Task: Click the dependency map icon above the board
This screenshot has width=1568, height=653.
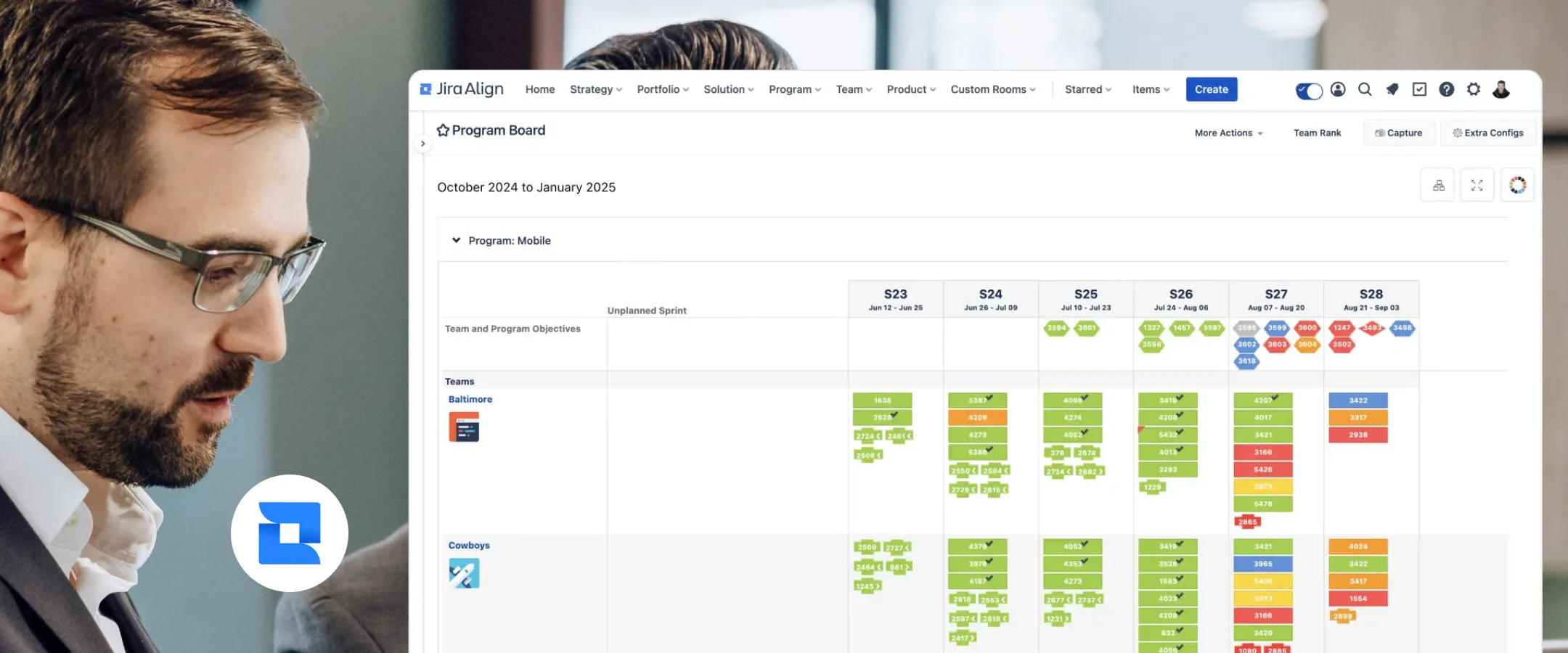Action: pos(1437,184)
